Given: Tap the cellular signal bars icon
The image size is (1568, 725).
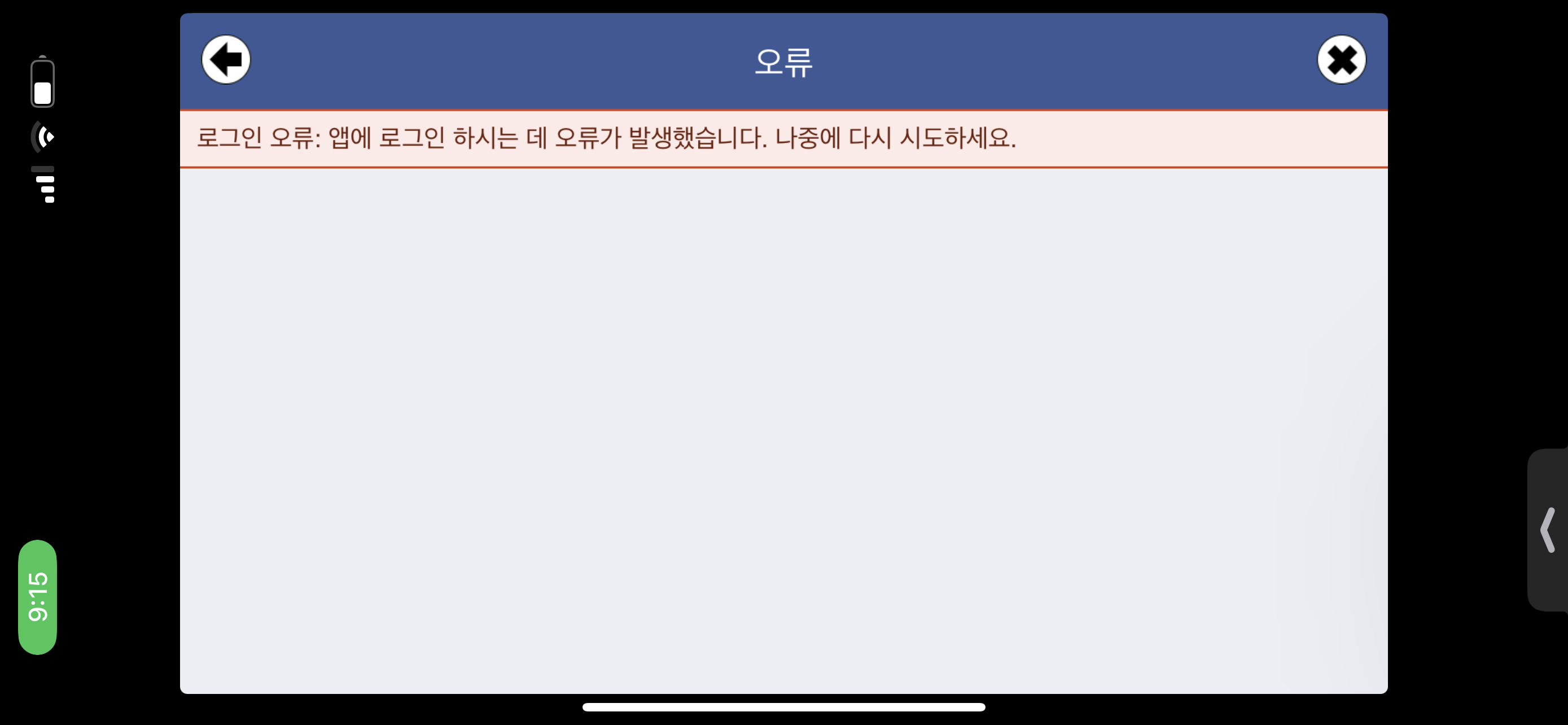Looking at the screenshot, I should click(42, 185).
